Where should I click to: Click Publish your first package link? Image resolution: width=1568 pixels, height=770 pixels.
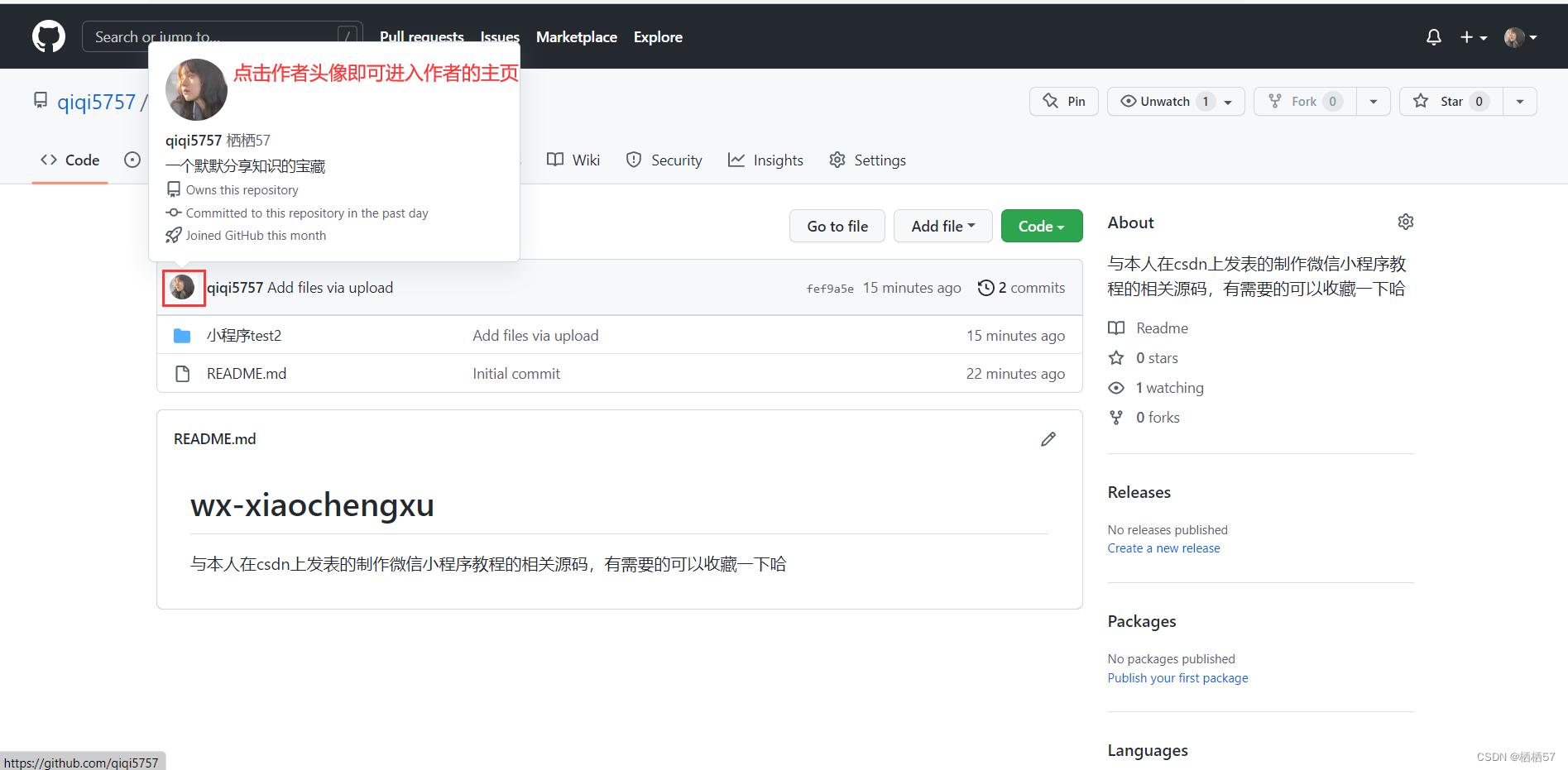point(1177,678)
